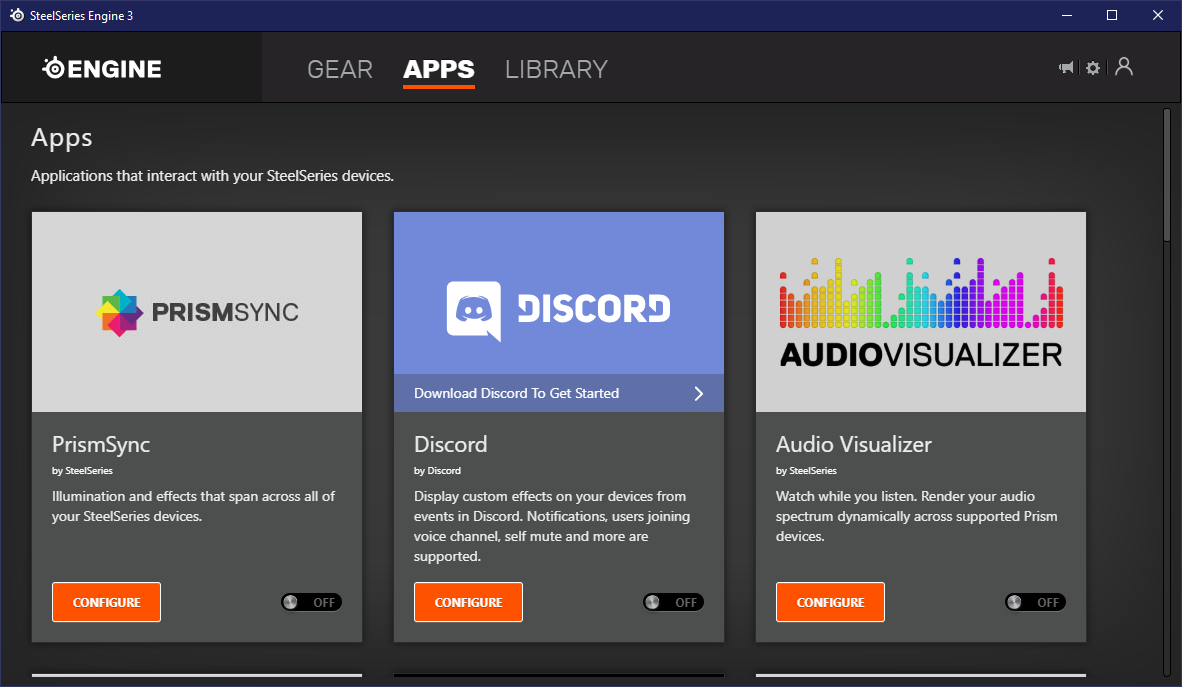
Task: Minimize the SteelSeries Engine 3 window
Action: pos(1067,15)
